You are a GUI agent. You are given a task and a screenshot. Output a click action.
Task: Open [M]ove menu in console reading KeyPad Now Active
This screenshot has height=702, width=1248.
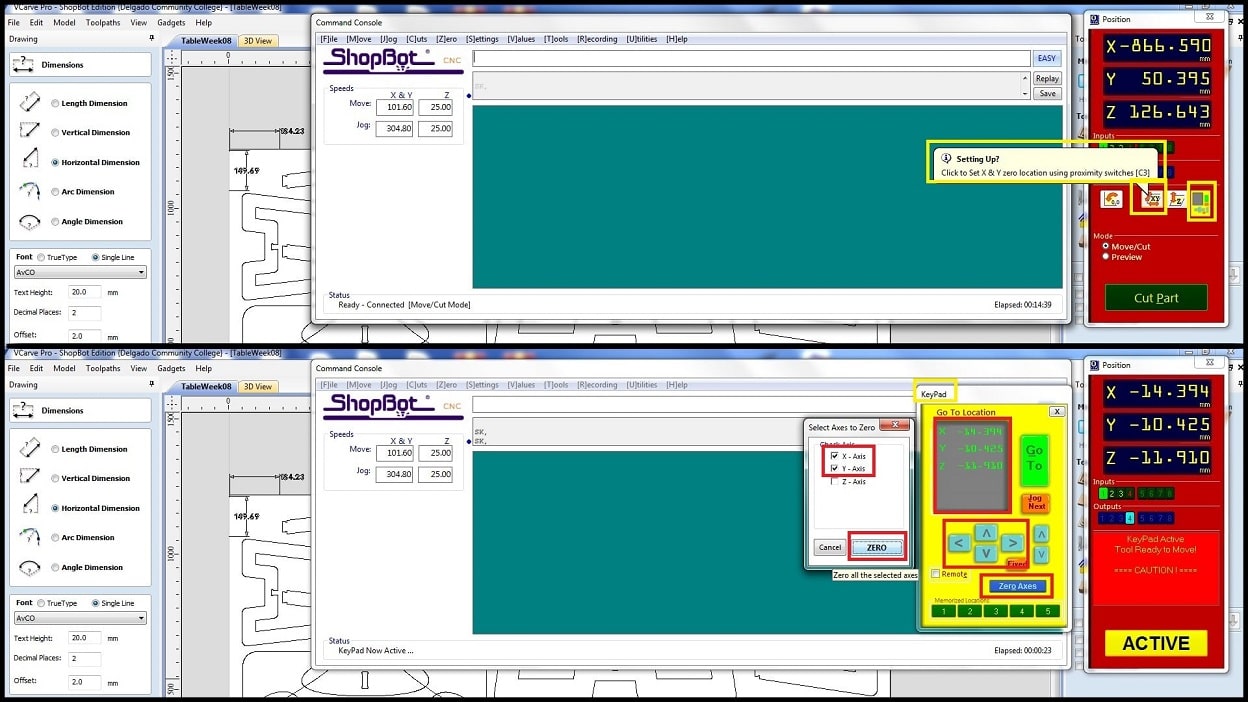(359, 385)
